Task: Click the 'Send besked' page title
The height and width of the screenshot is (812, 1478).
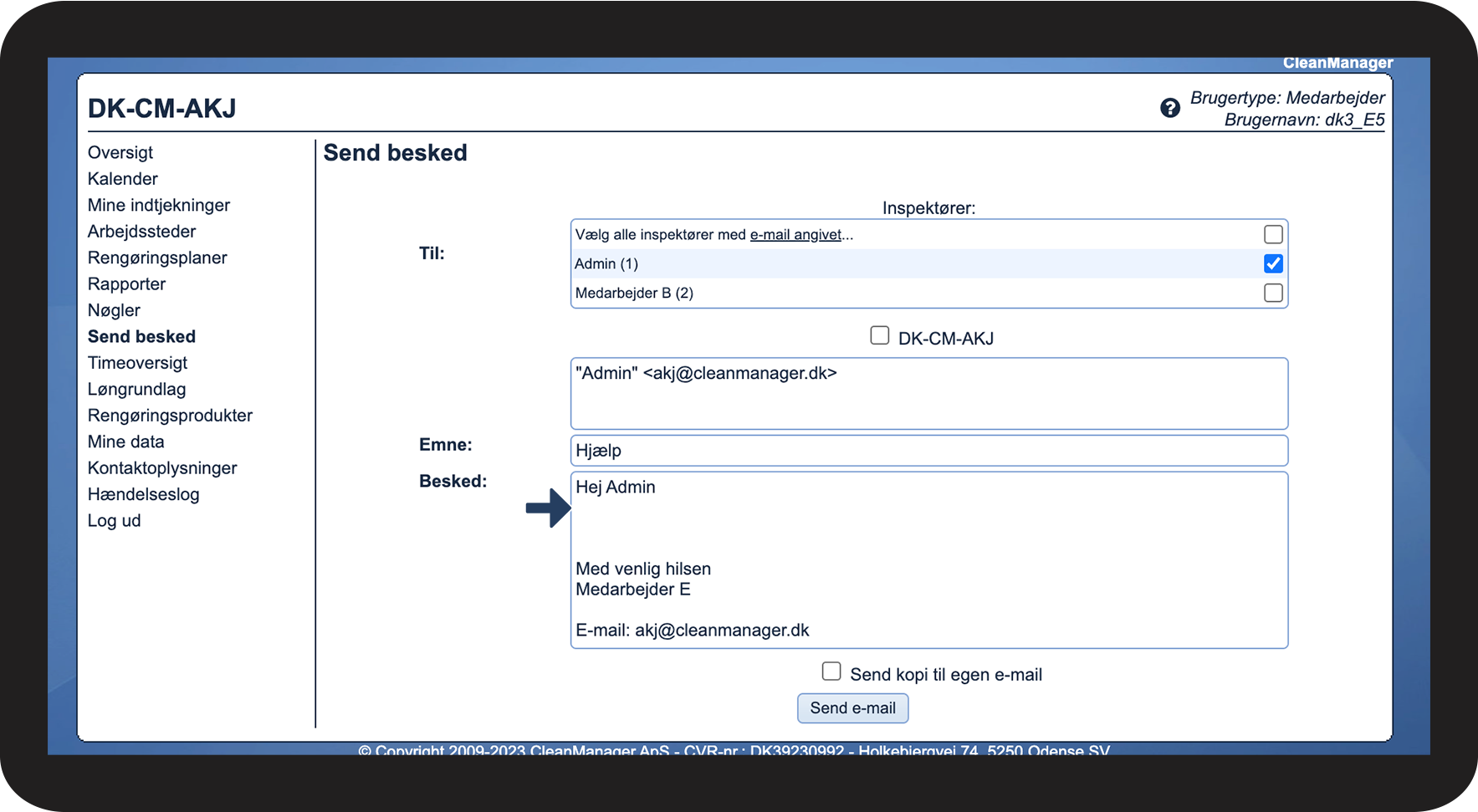Action: coord(396,153)
